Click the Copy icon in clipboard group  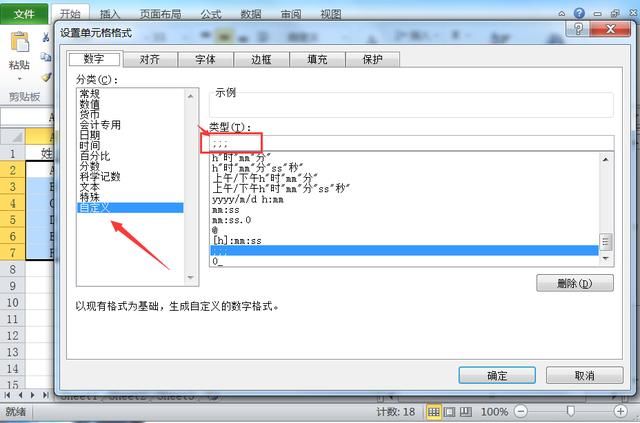(x=46, y=57)
